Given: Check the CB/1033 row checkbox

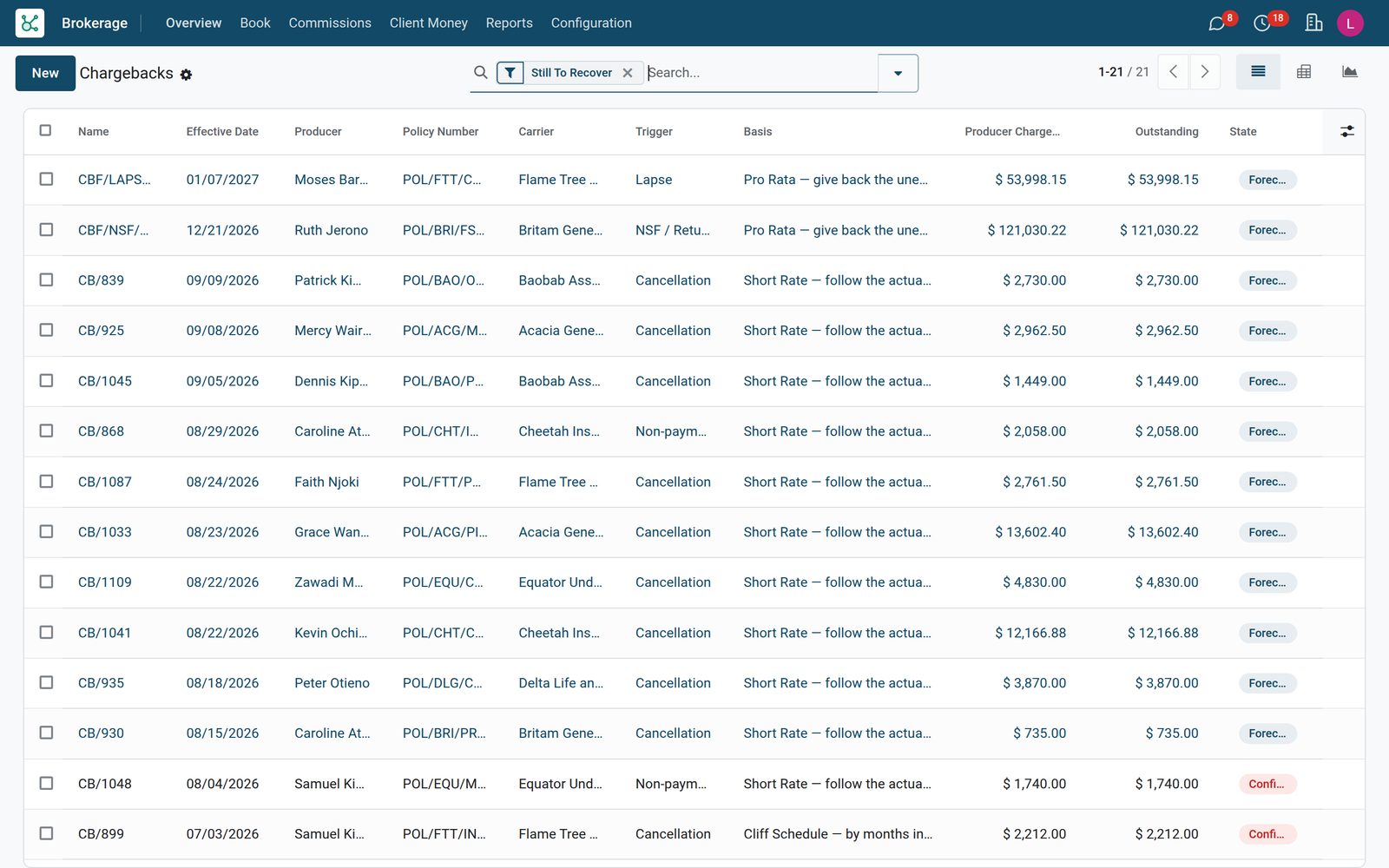Looking at the screenshot, I should pos(46,531).
